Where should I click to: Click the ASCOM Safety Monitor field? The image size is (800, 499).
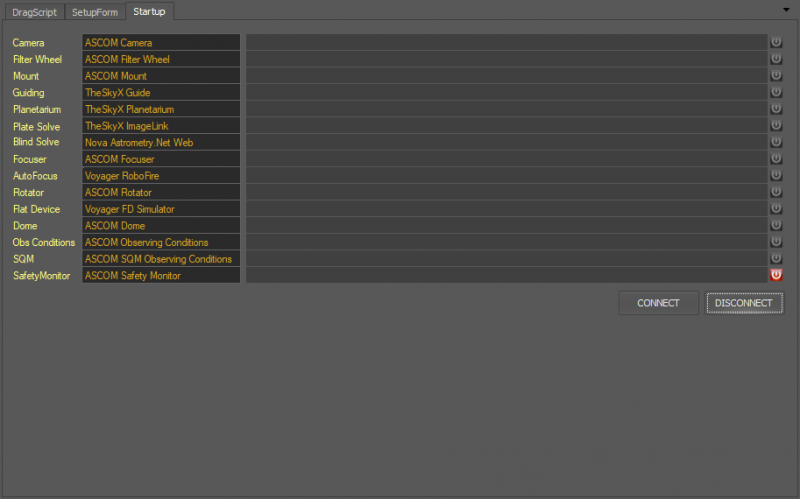pos(161,276)
